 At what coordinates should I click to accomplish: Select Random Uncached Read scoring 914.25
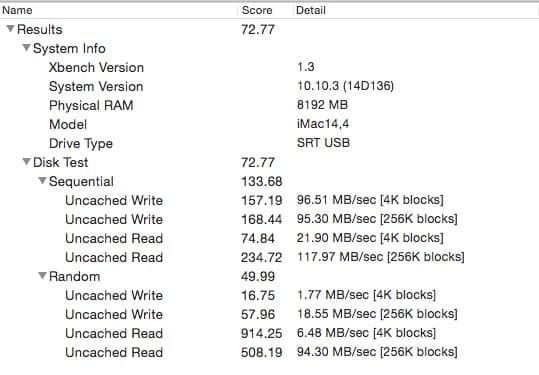pyautogui.click(x=270, y=333)
